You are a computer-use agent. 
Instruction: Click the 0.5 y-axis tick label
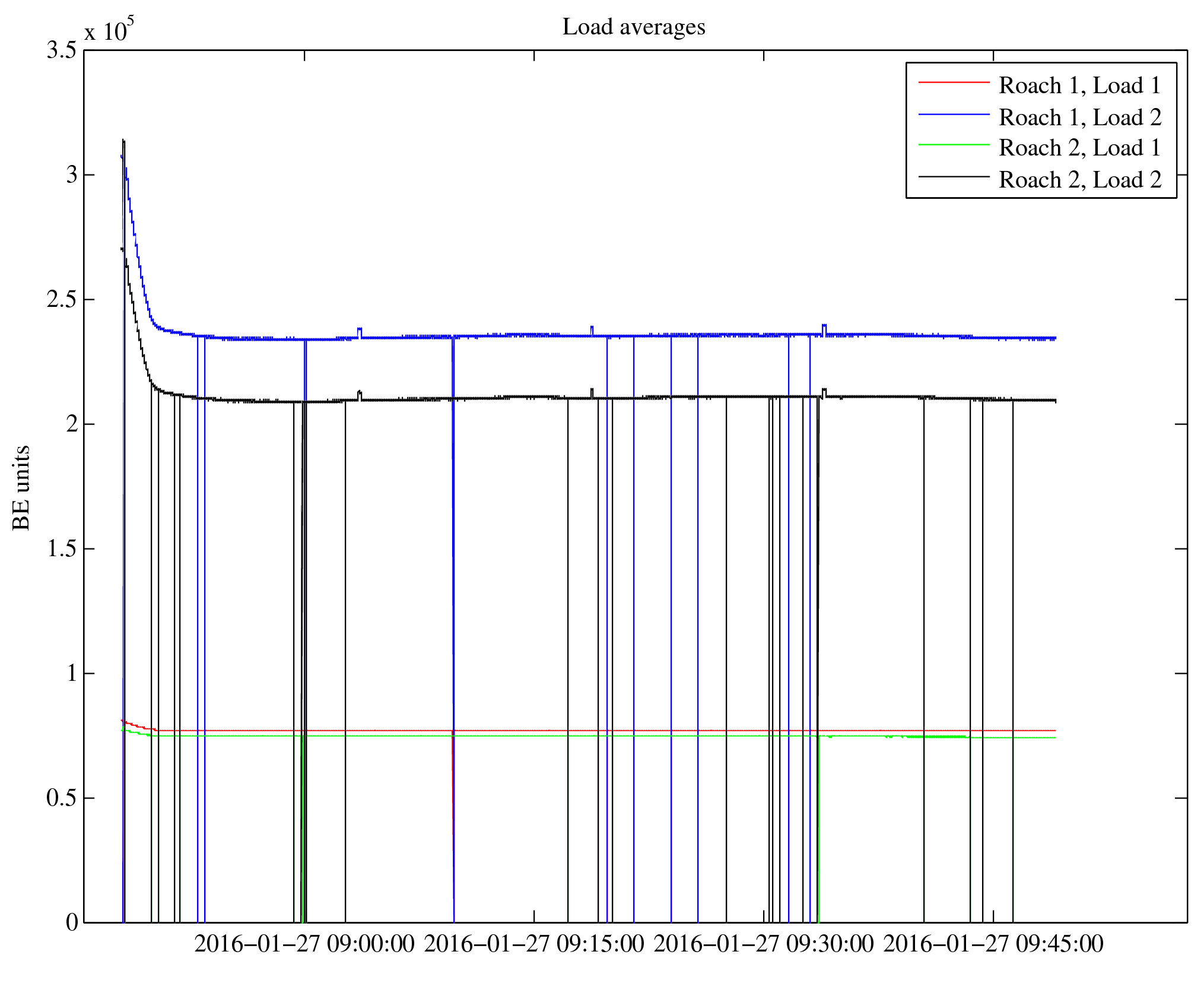click(62, 798)
